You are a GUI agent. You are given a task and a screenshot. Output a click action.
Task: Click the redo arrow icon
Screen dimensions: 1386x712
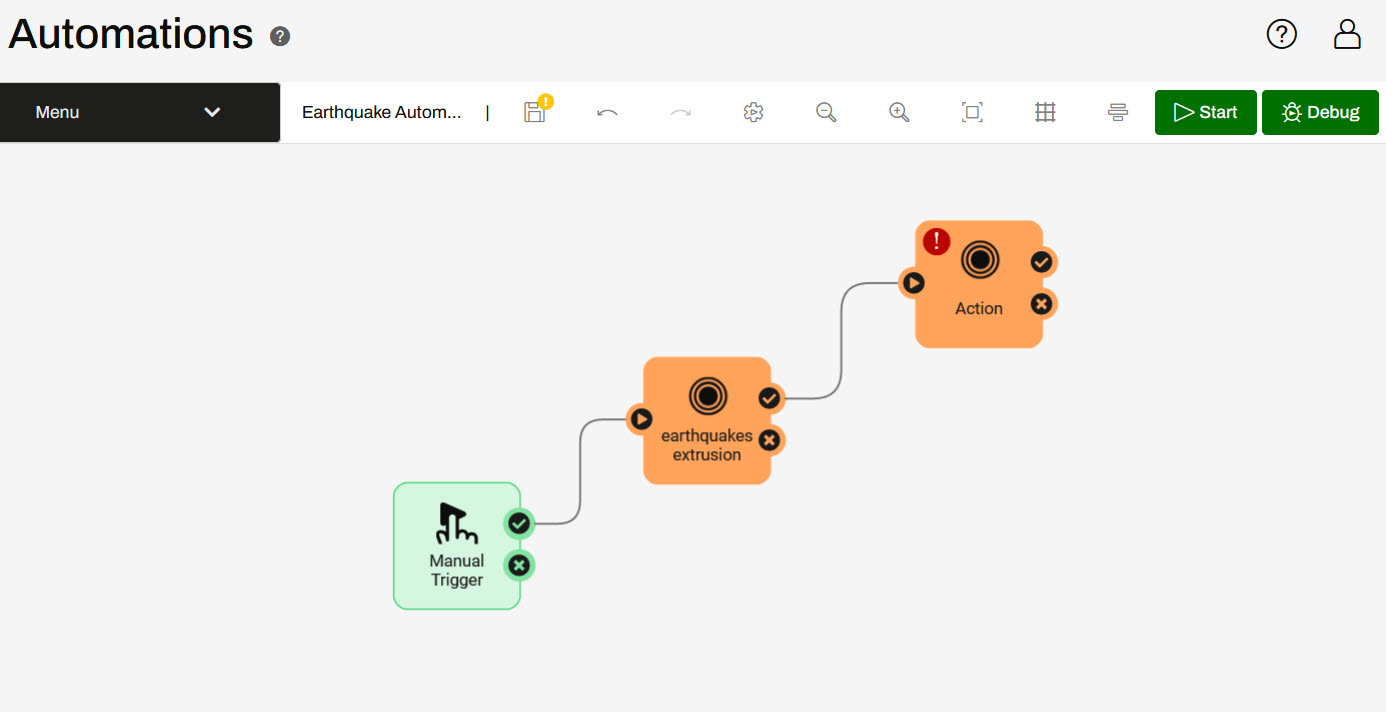[680, 112]
